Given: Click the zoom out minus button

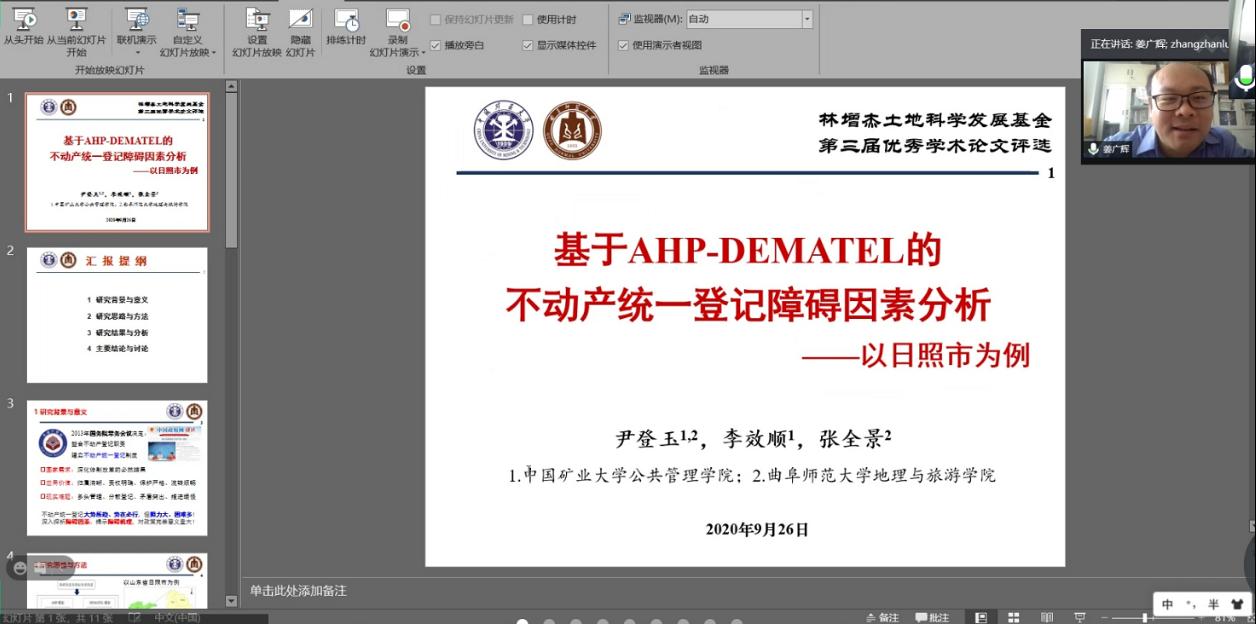Looking at the screenshot, I should pos(1106,618).
